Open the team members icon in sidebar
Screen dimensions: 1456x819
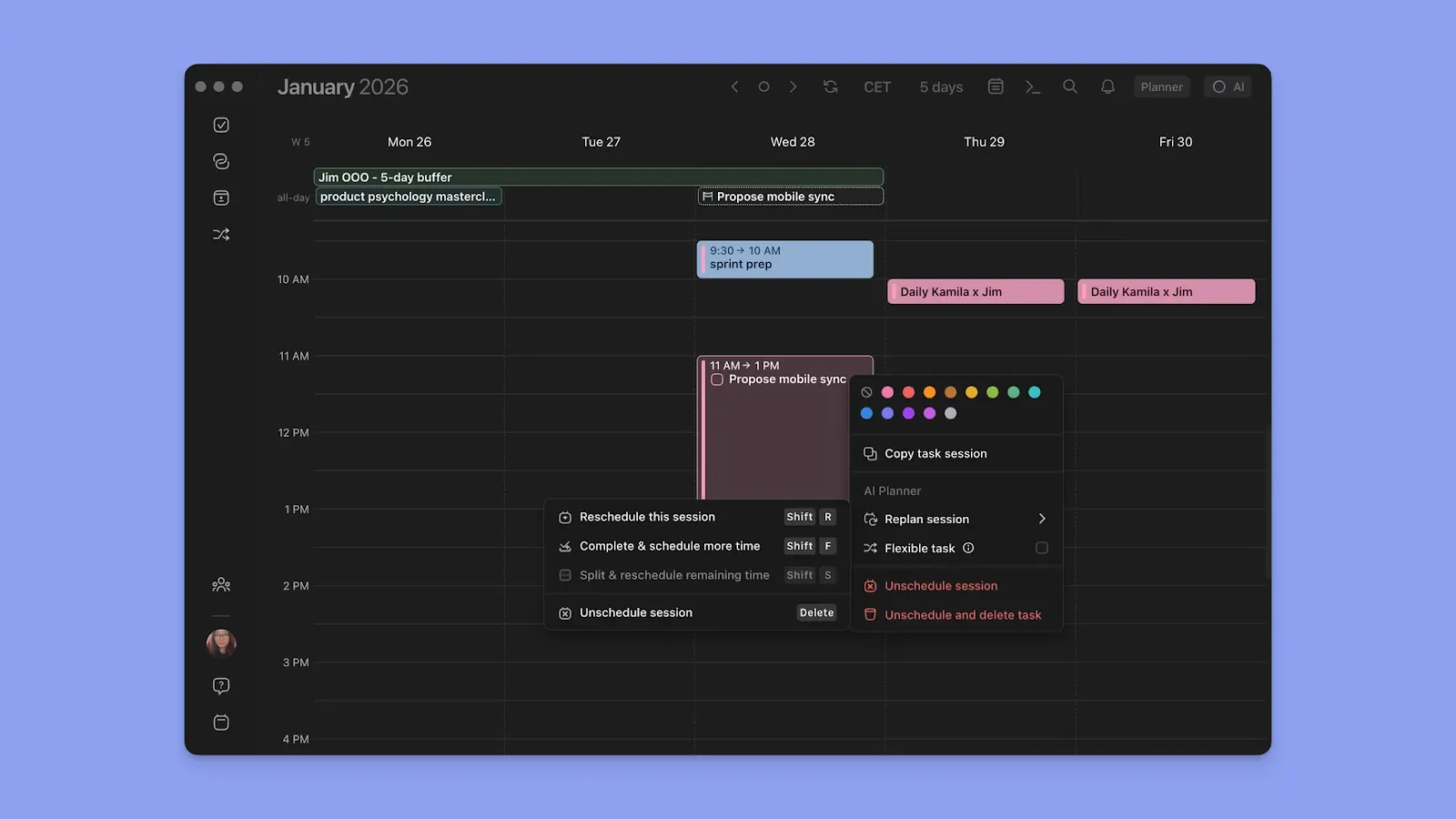coord(220,585)
